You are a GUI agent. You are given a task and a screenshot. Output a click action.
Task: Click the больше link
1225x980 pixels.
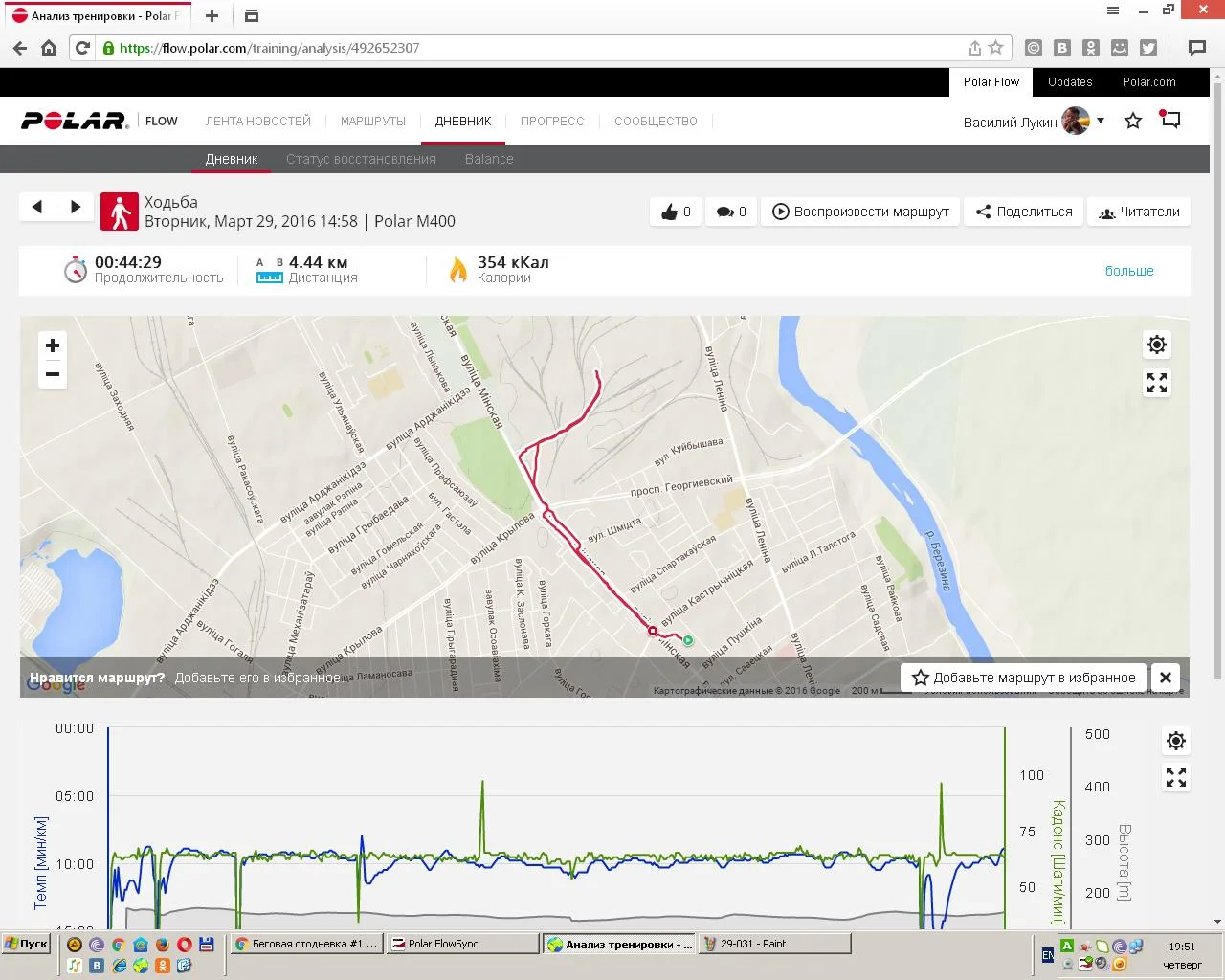click(x=1129, y=271)
